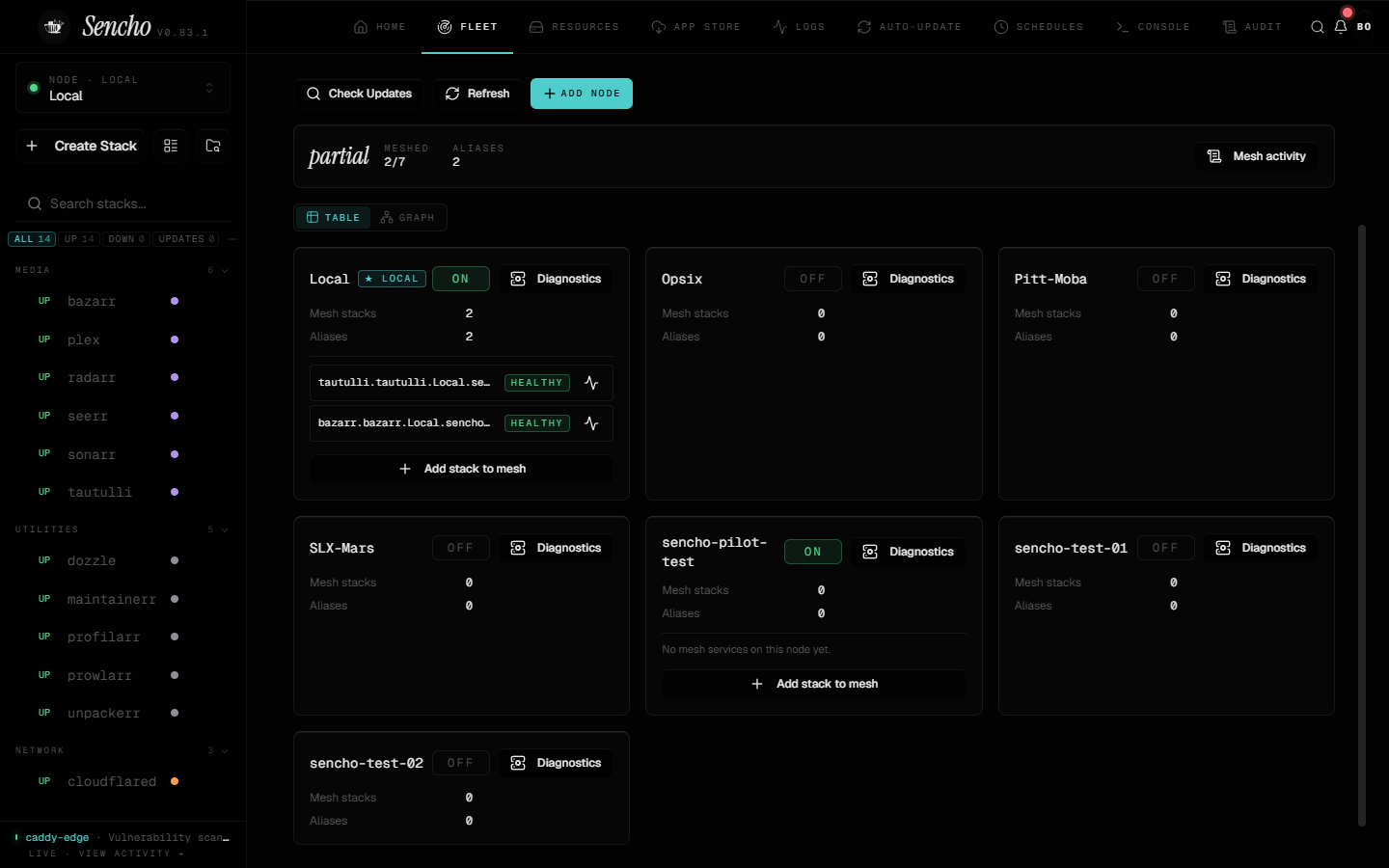Open Diagnostics for sencho-test-01 node

(x=1261, y=548)
